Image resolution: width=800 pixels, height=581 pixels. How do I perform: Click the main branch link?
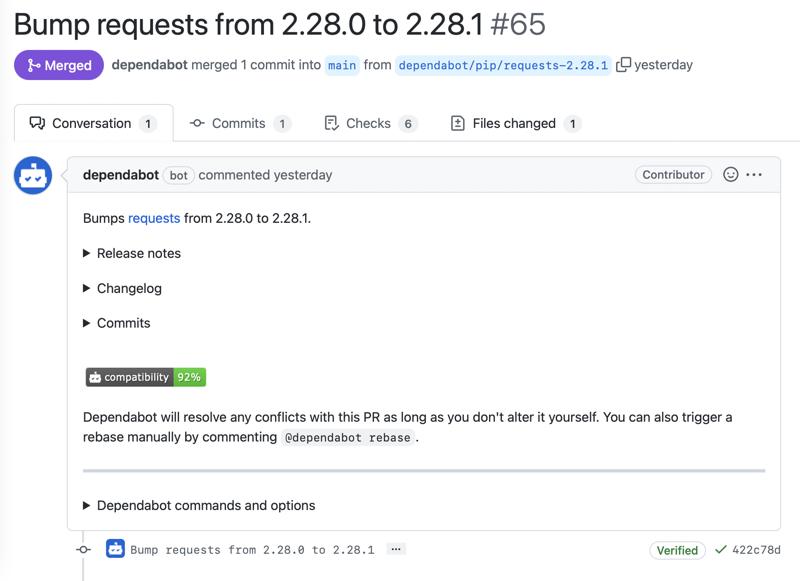pos(342,65)
